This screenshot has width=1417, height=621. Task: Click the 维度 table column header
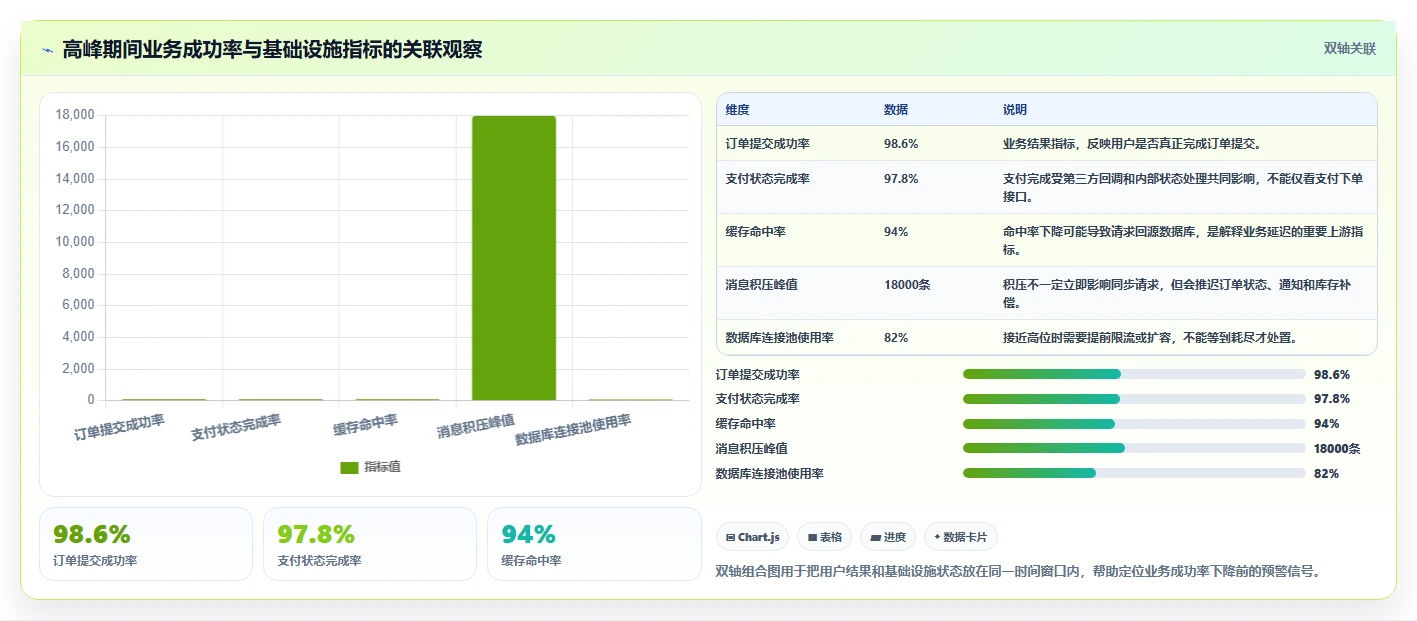[x=737, y=110]
